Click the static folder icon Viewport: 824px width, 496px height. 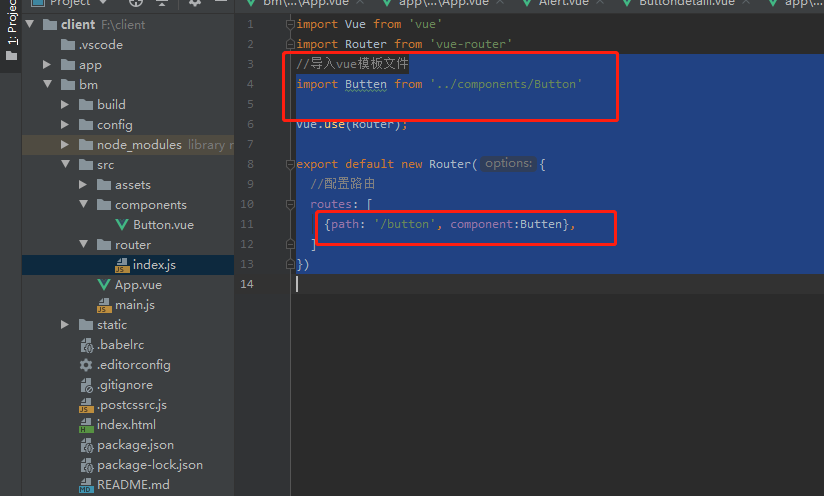click(x=86, y=325)
